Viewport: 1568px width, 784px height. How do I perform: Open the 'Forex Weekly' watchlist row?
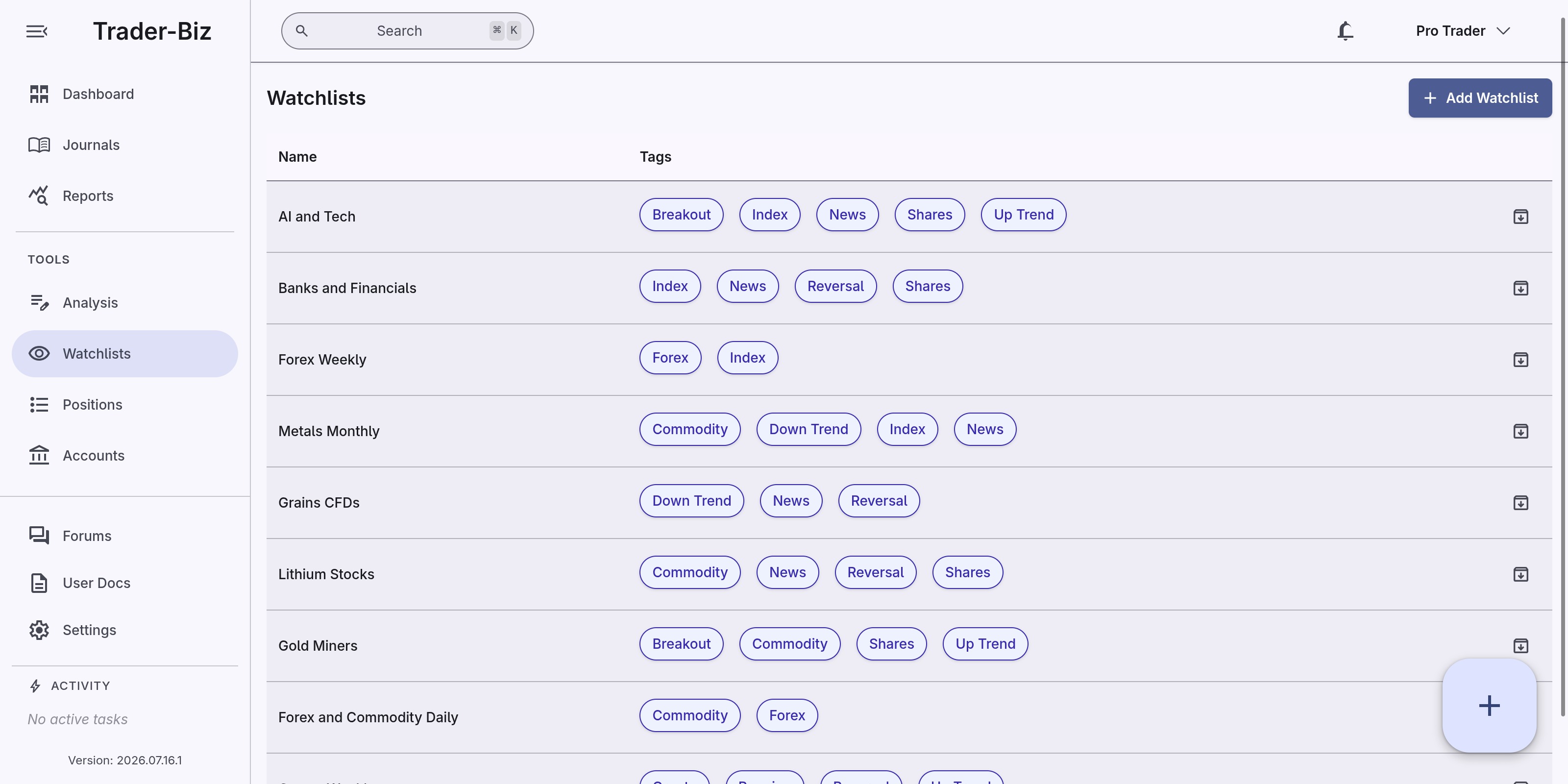[909, 360]
